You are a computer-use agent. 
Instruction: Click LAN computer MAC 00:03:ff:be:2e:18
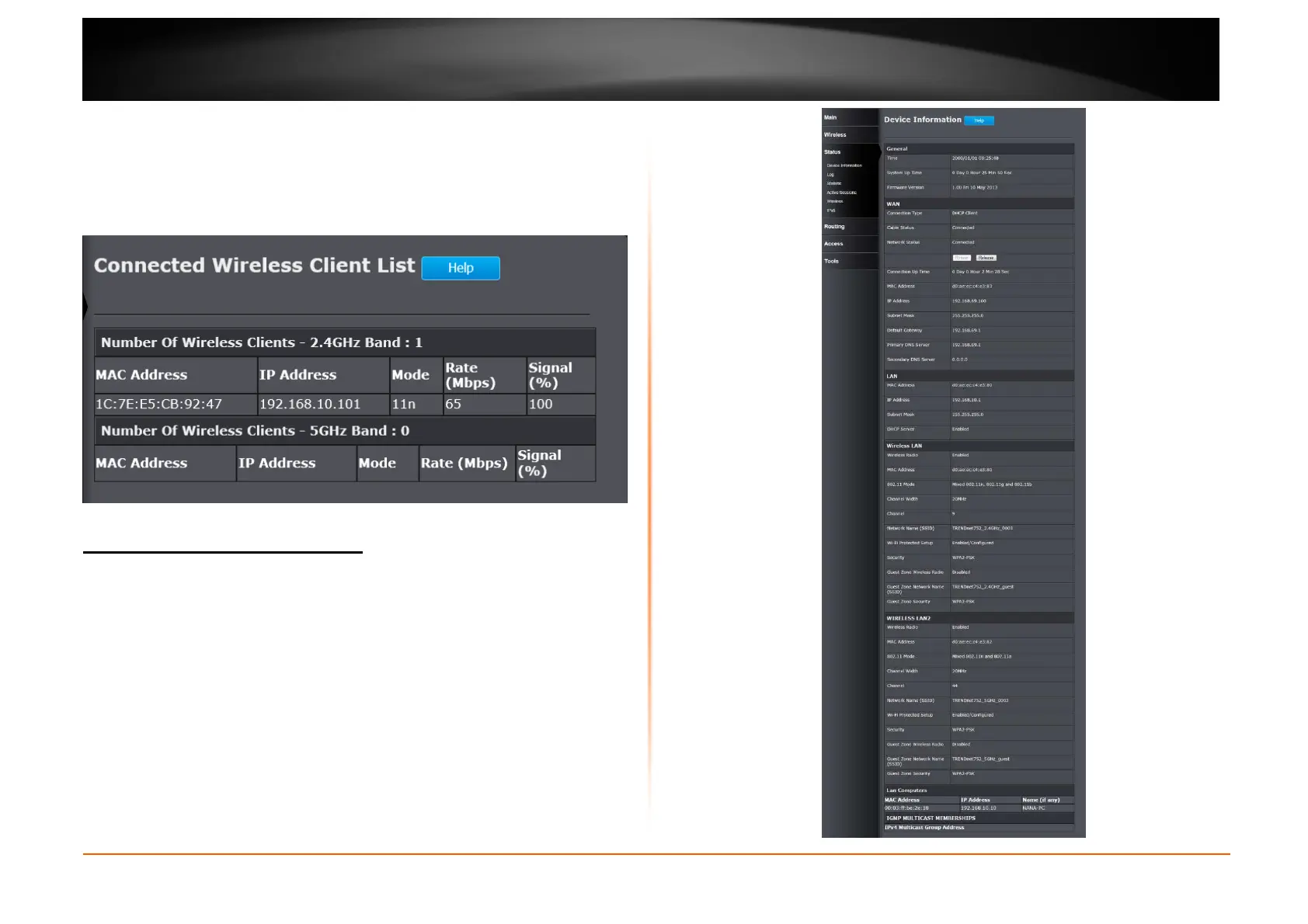(906, 808)
